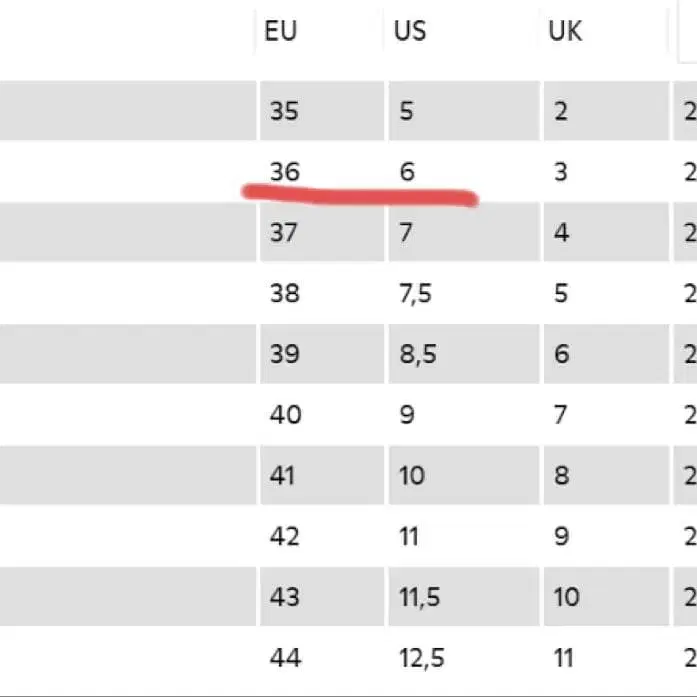This screenshot has width=697, height=697.
Task: Click the US size 8,5 cell
Action: tap(464, 354)
